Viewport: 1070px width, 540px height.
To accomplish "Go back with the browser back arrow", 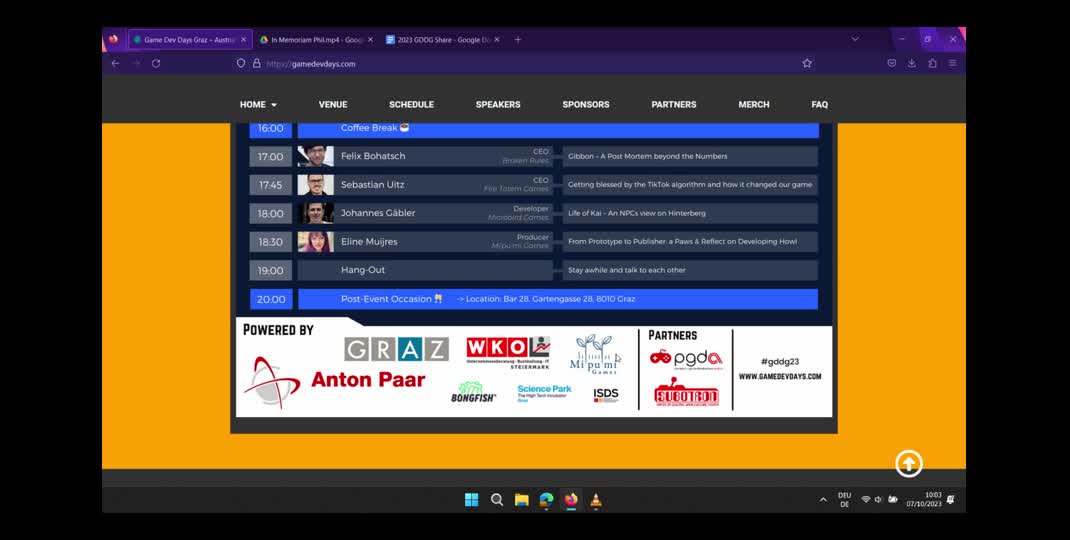I will 115,63.
